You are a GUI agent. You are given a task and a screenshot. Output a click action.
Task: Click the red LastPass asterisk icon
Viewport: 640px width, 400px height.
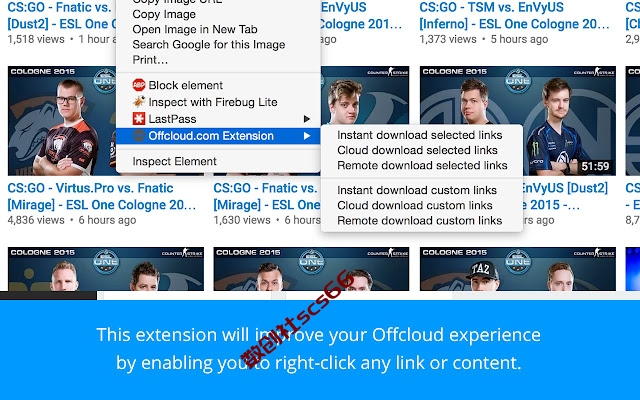139,119
